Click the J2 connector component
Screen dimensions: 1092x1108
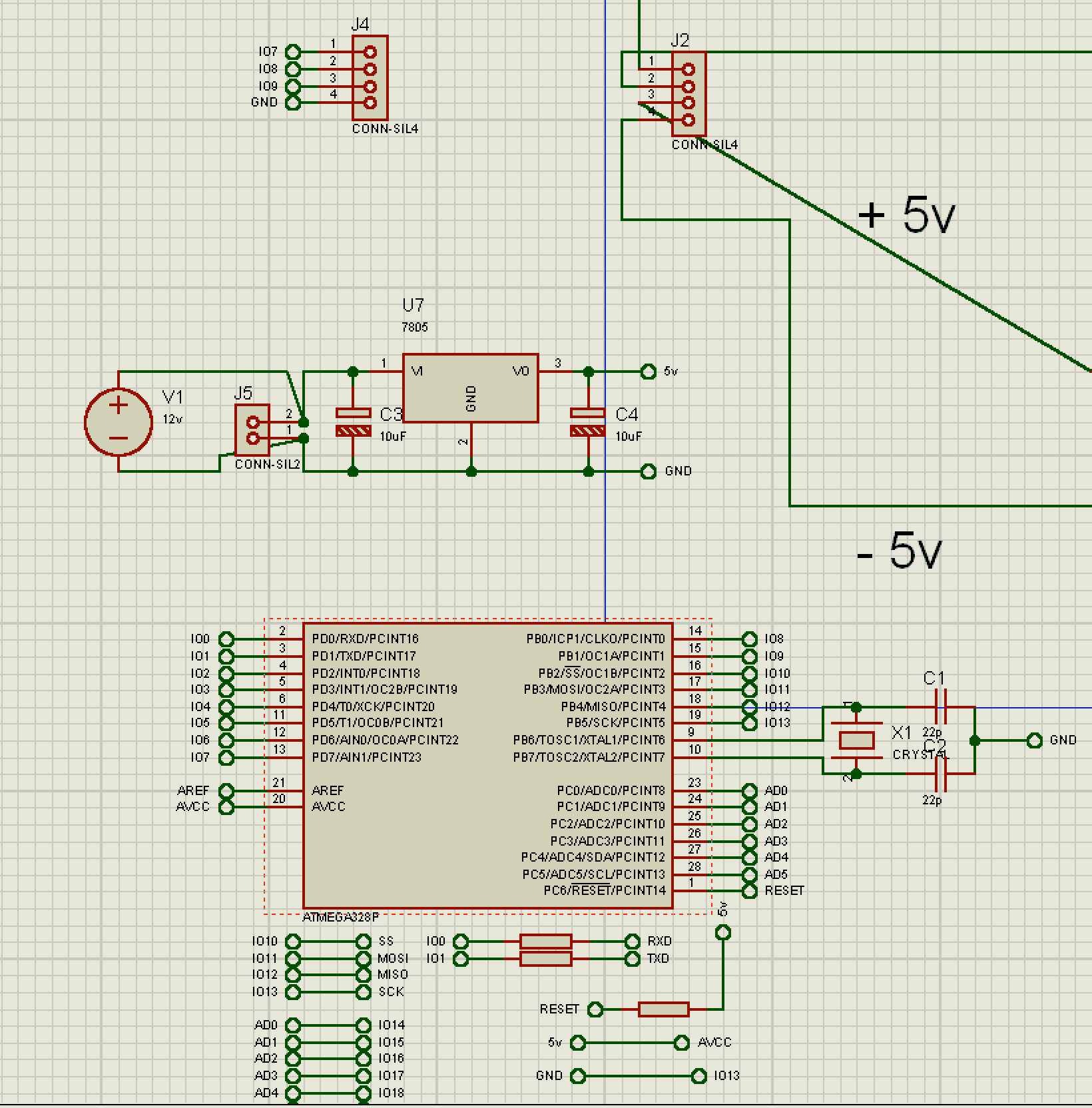point(688,95)
